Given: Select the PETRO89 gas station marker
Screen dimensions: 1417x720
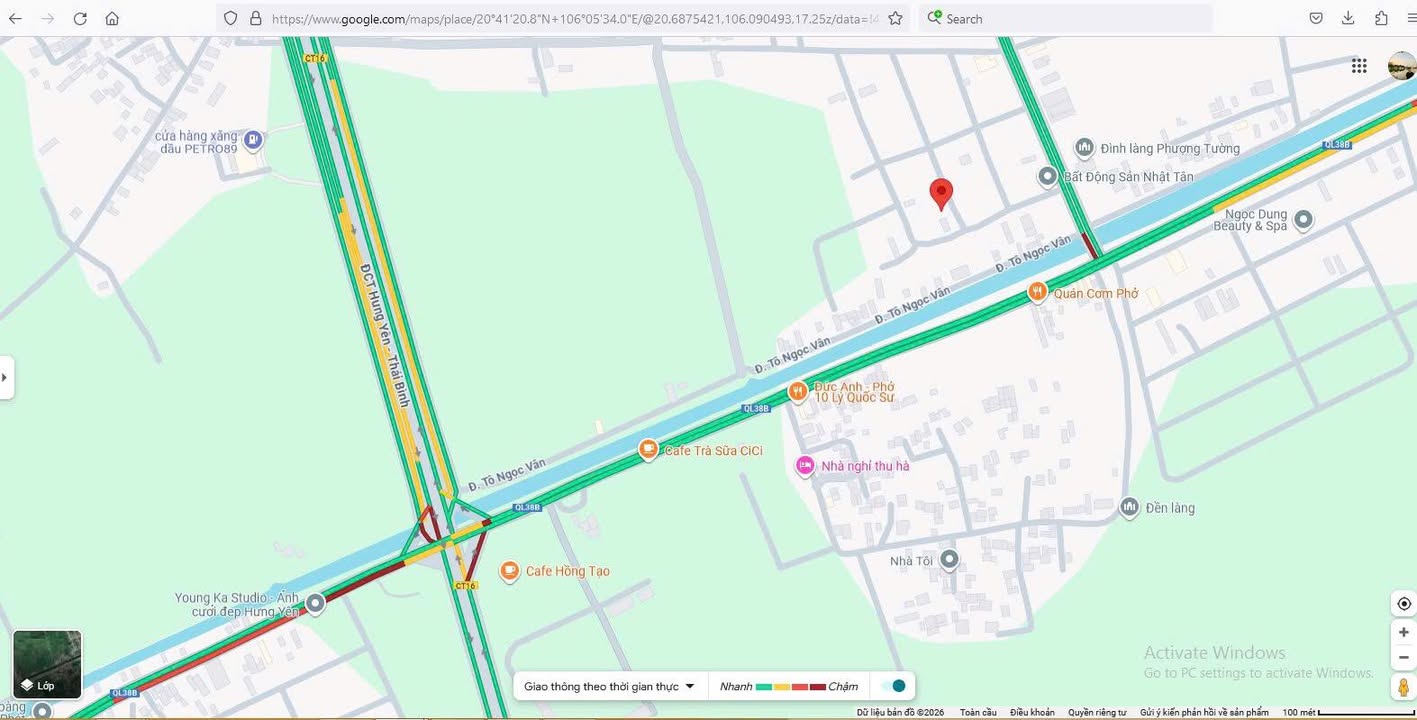Looking at the screenshot, I should click(x=253, y=139).
